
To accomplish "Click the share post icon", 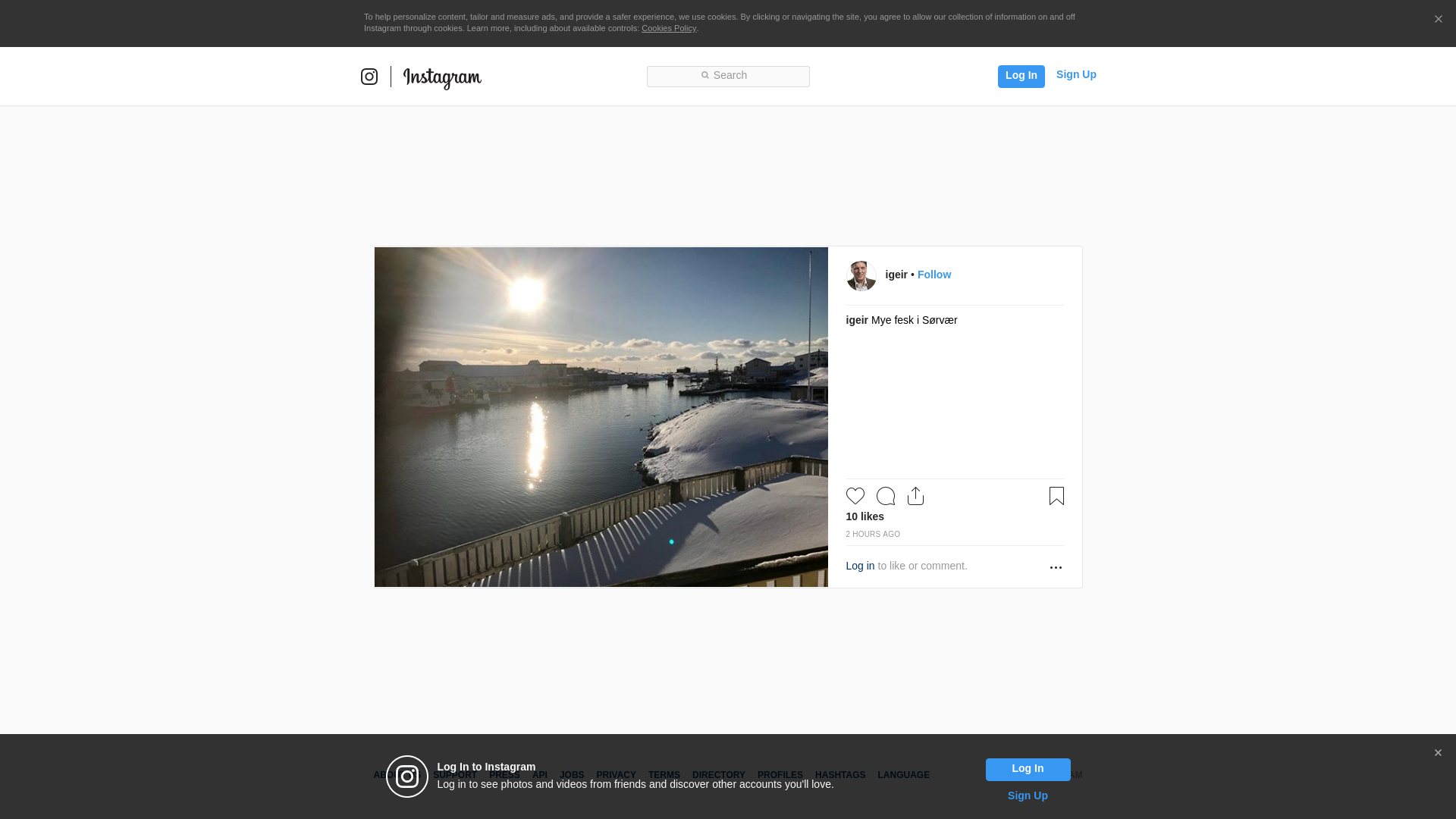I will coord(915,496).
